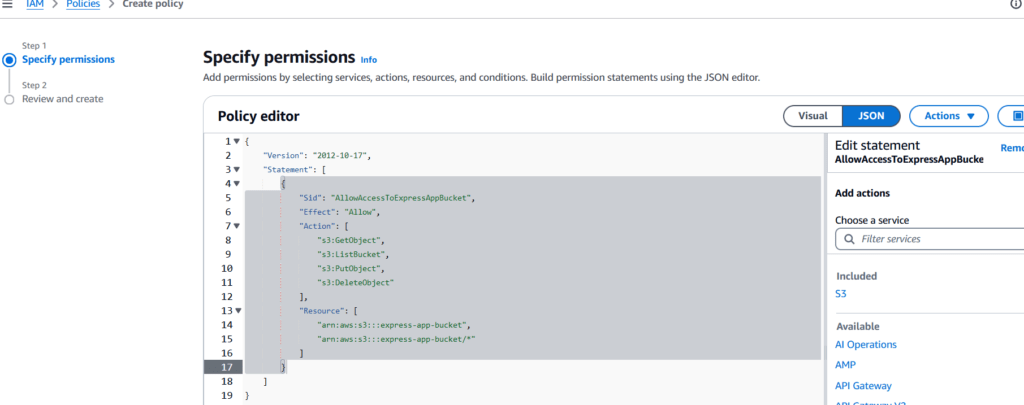Collapse the fold arrow on line 4

pos(237,184)
